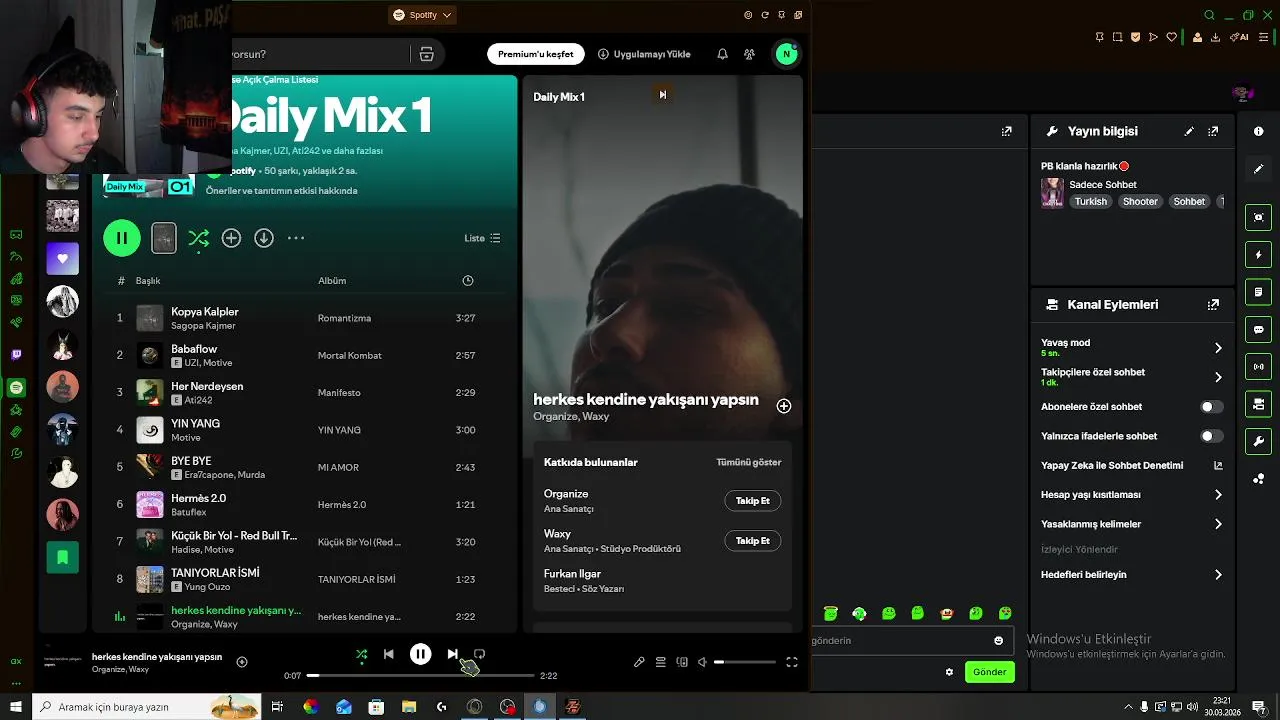Seek in the song progress bar
Image resolution: width=1280 pixels, height=720 pixels.
420,676
